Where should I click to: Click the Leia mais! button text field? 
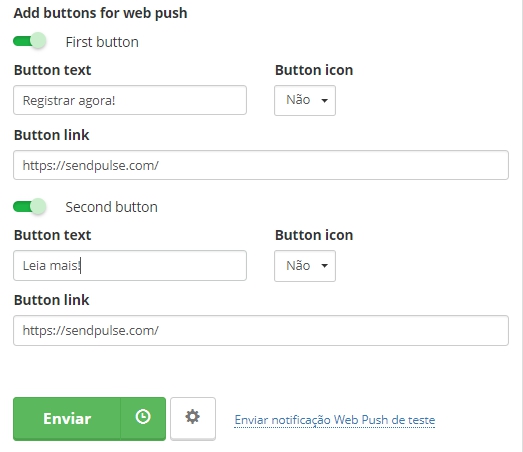(130, 266)
